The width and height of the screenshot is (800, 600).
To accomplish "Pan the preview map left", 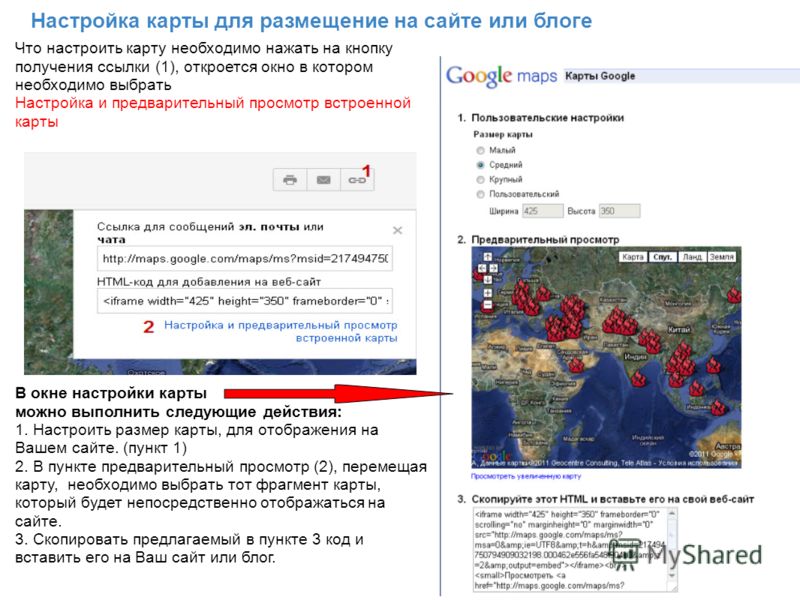I will click(x=482, y=268).
